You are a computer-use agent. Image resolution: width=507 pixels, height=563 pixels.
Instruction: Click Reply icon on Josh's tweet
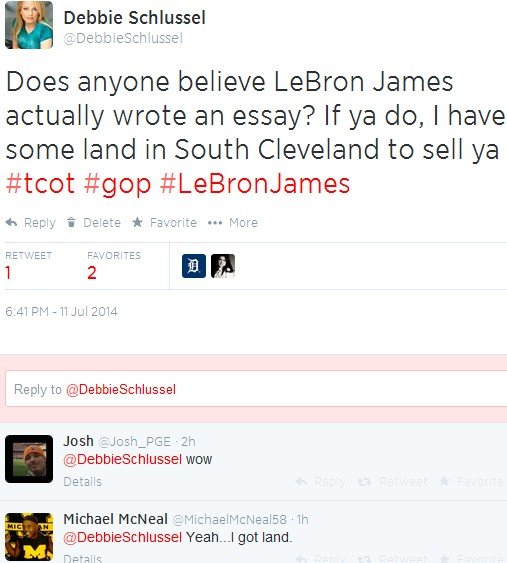(x=301, y=481)
